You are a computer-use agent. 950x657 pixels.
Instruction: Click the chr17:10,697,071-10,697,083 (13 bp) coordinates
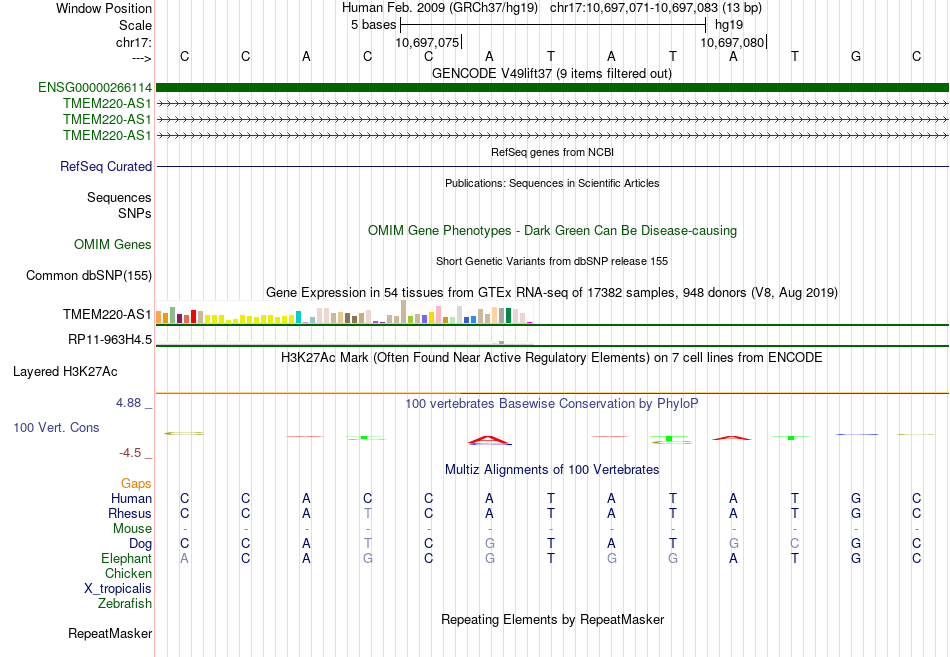coord(656,8)
